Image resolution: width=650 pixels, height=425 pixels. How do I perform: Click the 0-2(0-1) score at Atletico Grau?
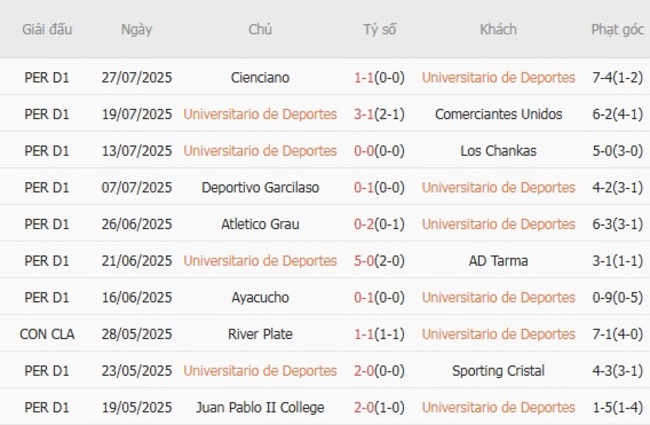[x=379, y=224]
